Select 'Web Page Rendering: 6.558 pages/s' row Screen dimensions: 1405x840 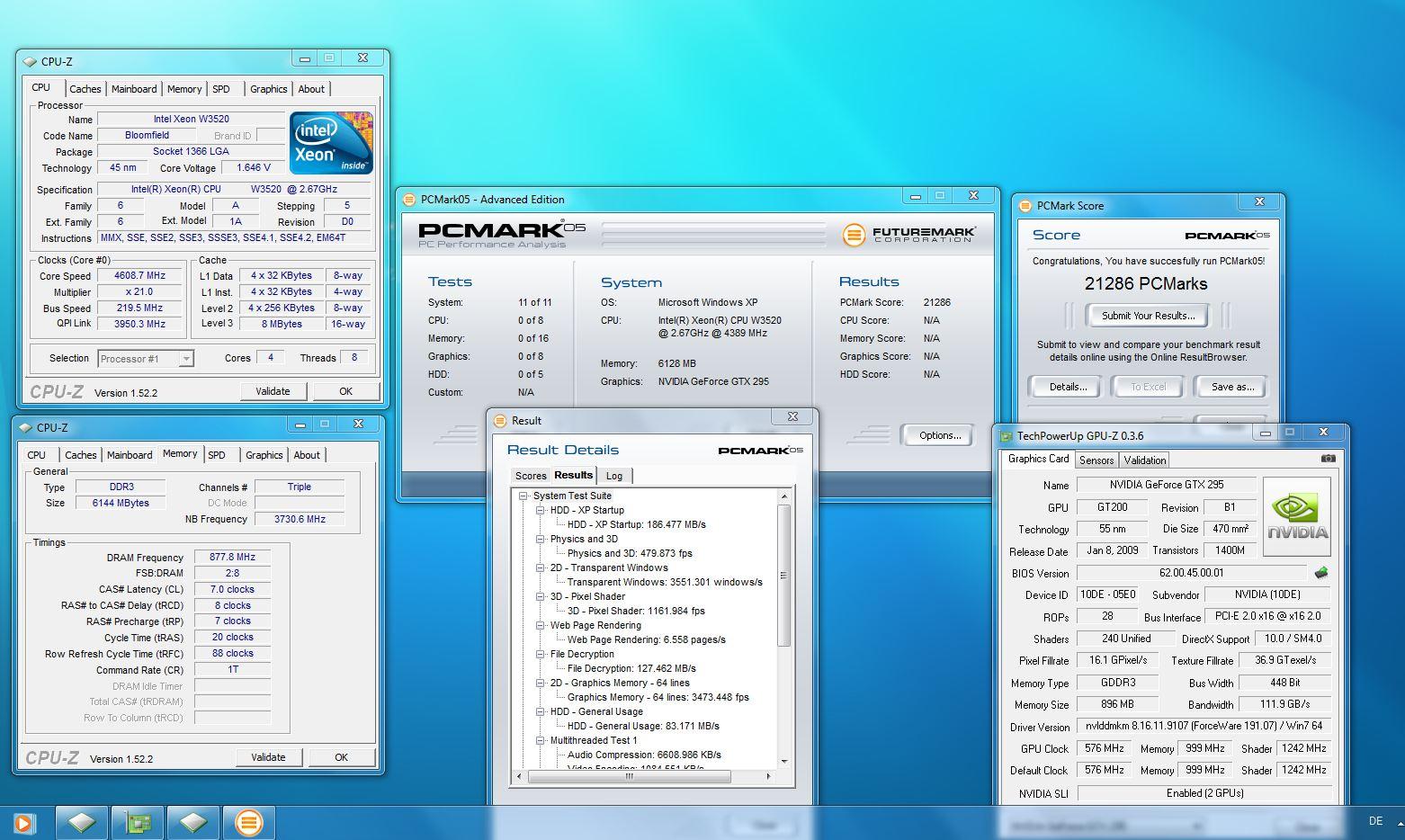[646, 639]
